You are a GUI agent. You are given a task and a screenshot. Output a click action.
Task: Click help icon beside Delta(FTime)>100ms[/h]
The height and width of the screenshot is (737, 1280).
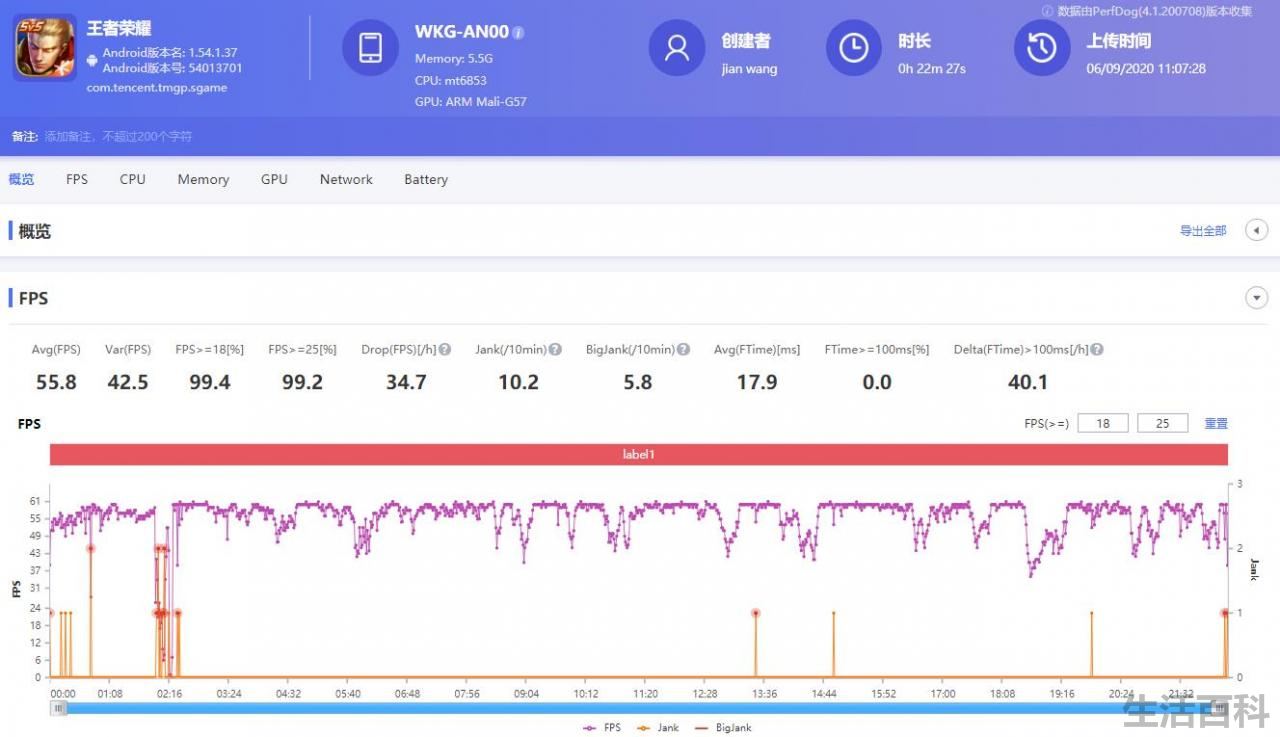pos(1097,350)
